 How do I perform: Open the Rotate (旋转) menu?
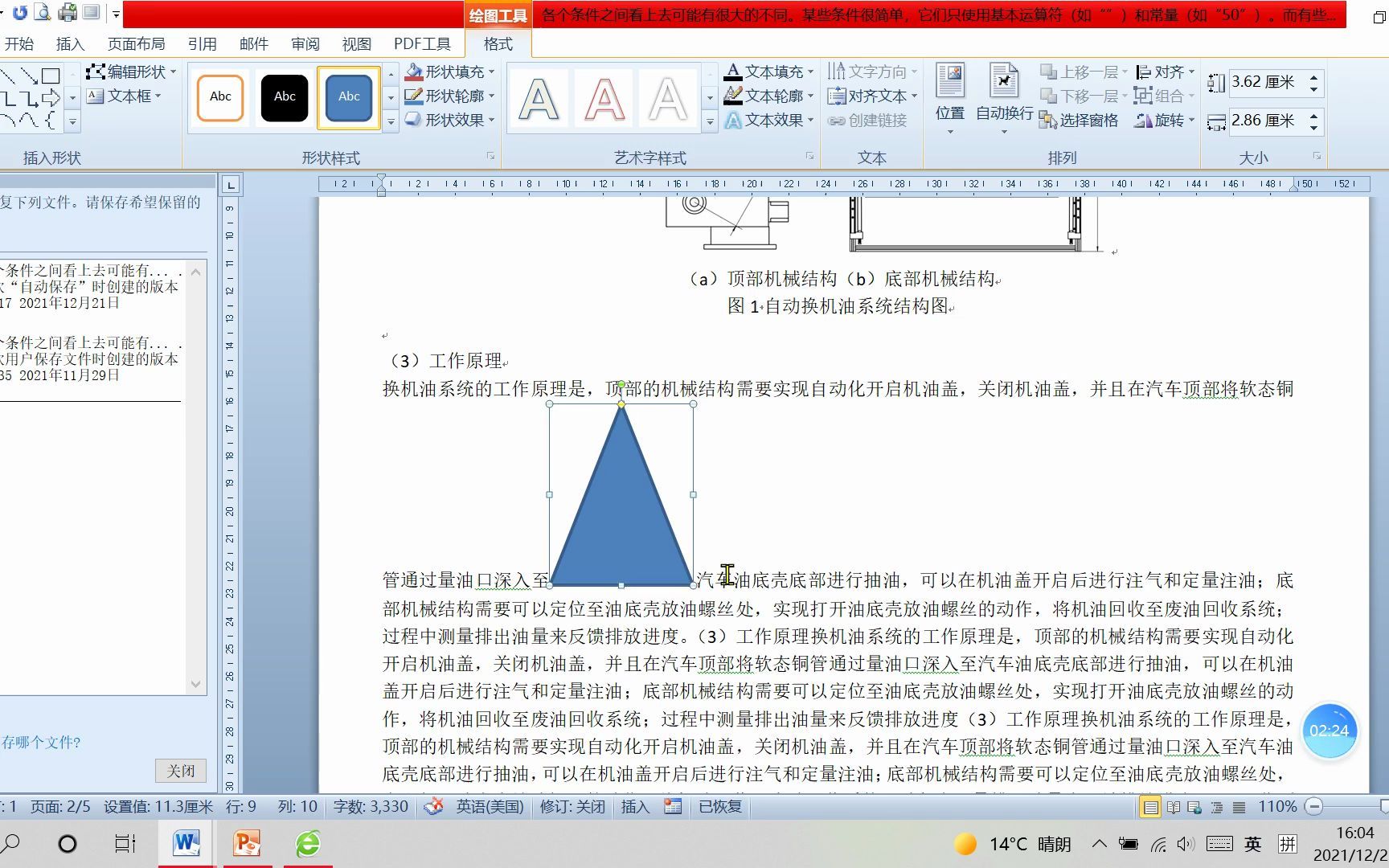tap(1165, 120)
